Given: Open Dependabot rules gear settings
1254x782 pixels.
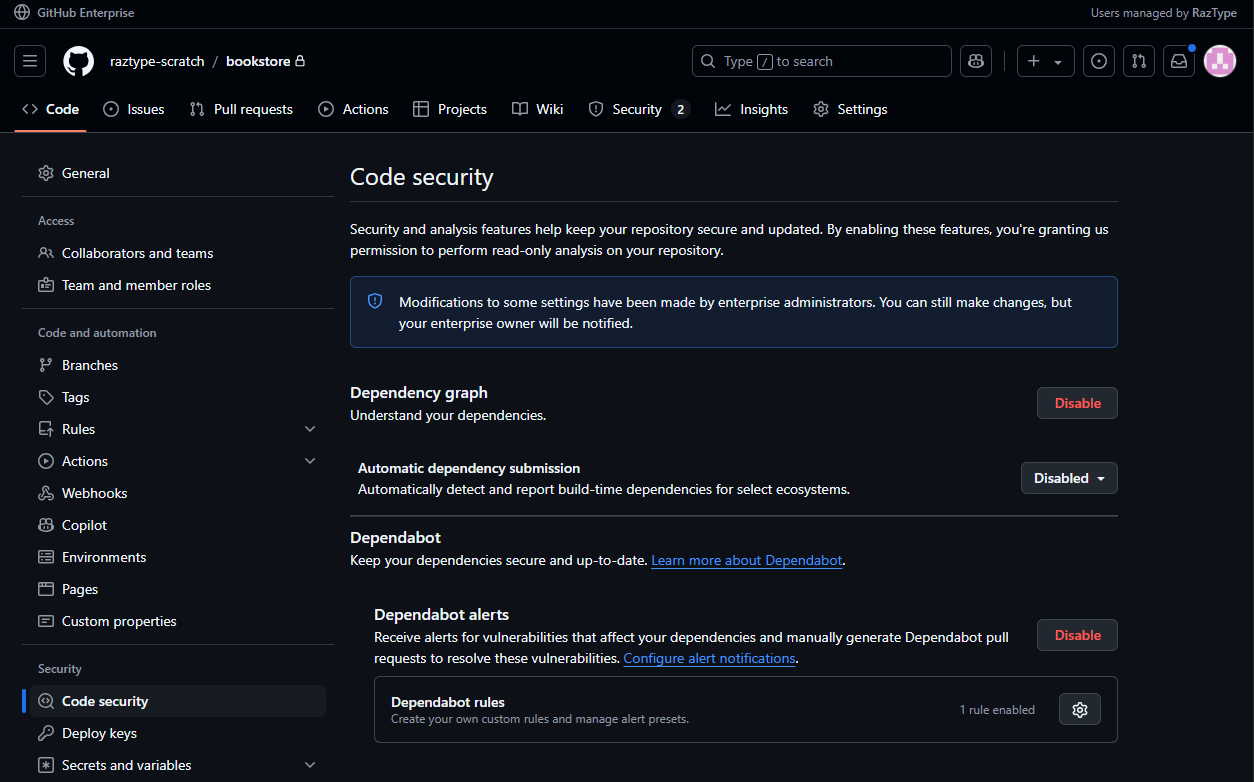Looking at the screenshot, I should (x=1079, y=710).
